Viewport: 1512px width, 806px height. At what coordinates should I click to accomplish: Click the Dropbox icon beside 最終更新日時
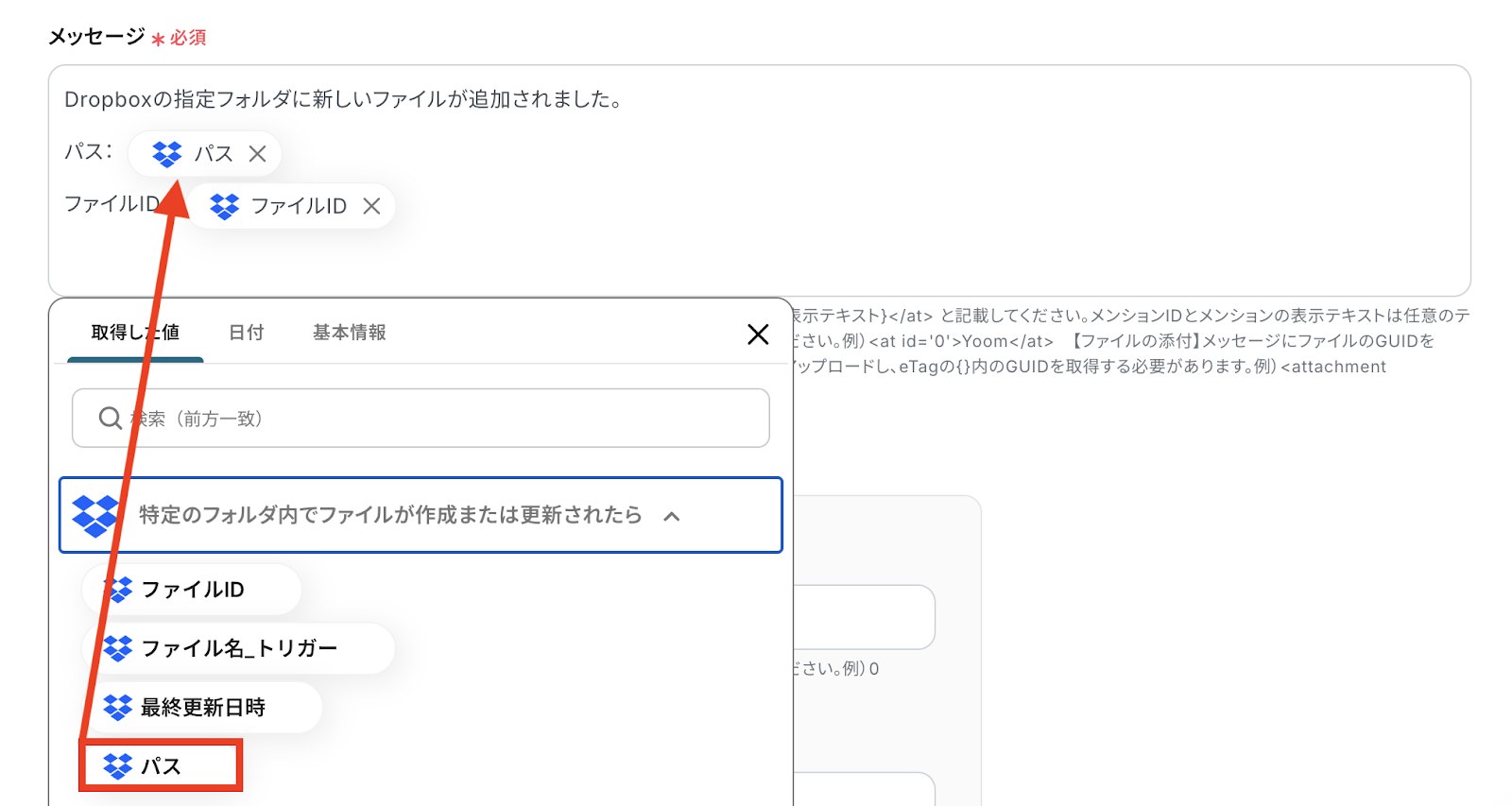[118, 707]
